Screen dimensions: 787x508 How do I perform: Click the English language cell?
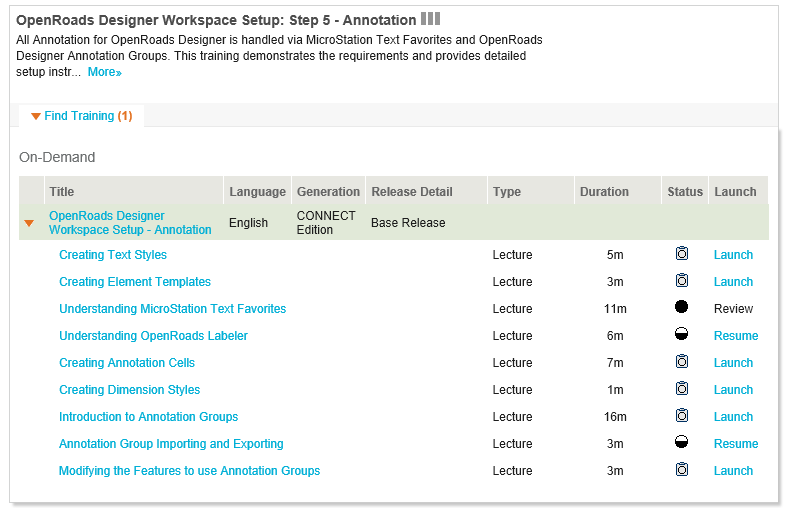point(248,223)
